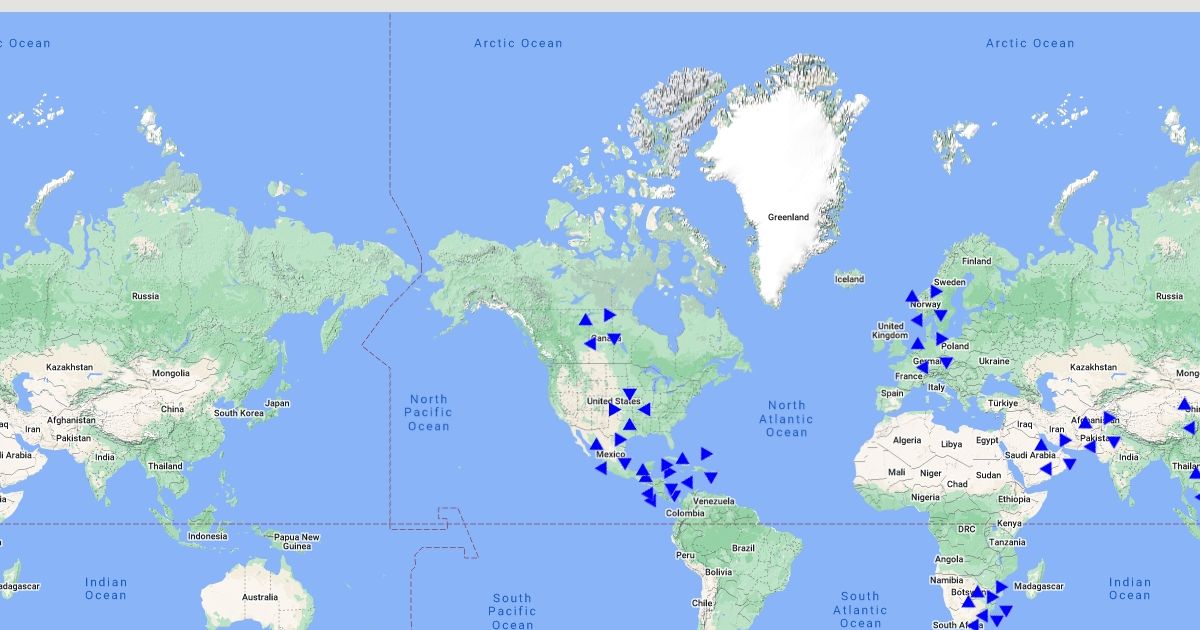Select the upward marker on Afghanistan label
Image resolution: width=1200 pixels, height=630 pixels.
(1085, 423)
